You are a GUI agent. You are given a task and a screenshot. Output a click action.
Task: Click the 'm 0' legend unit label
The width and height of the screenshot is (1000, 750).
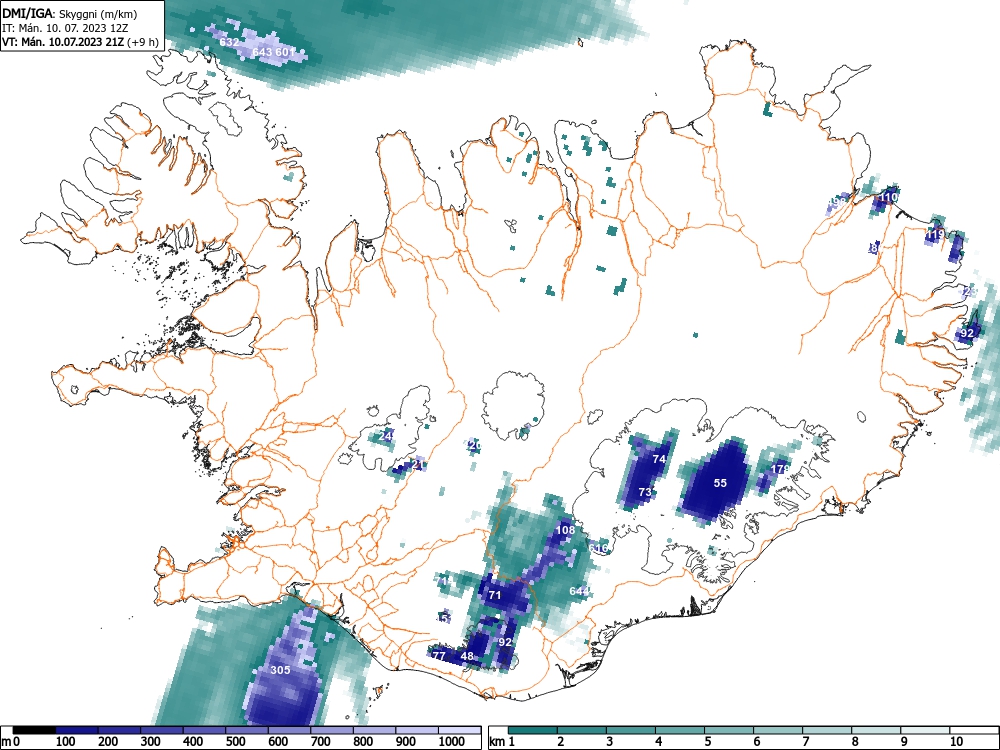coord(10,742)
